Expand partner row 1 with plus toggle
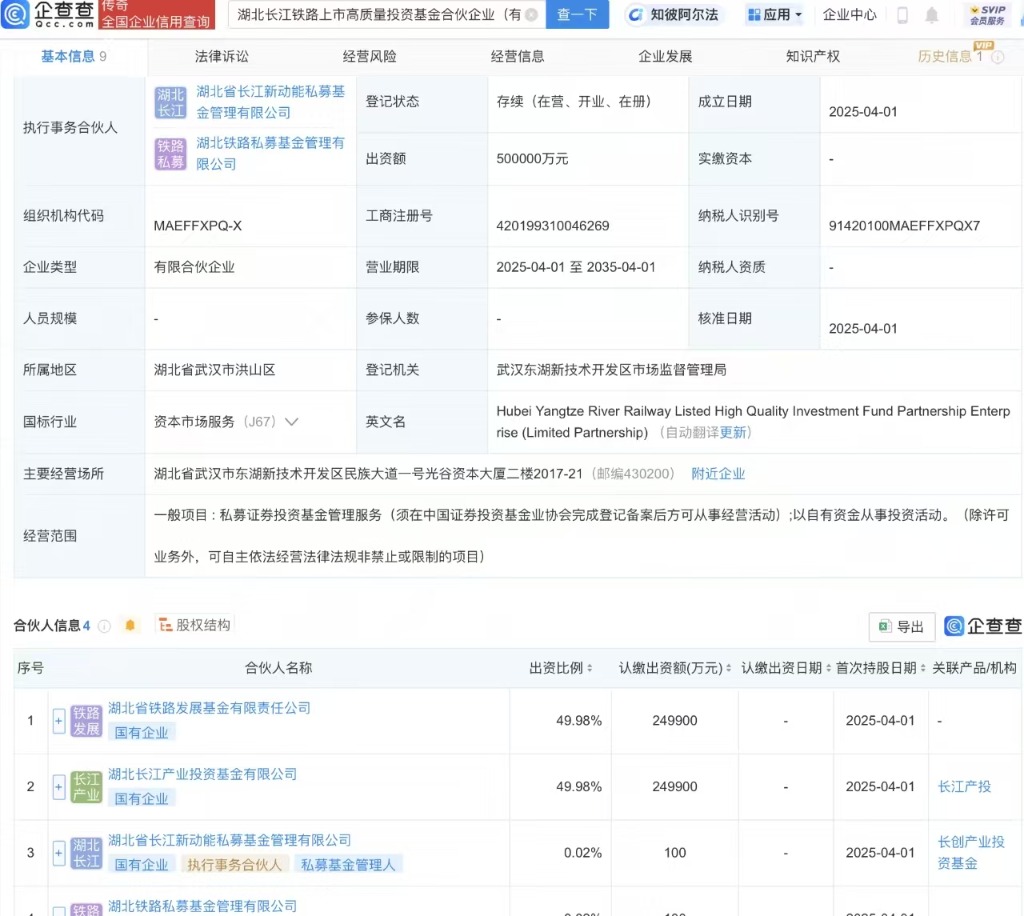The image size is (1024, 916). click(x=59, y=720)
